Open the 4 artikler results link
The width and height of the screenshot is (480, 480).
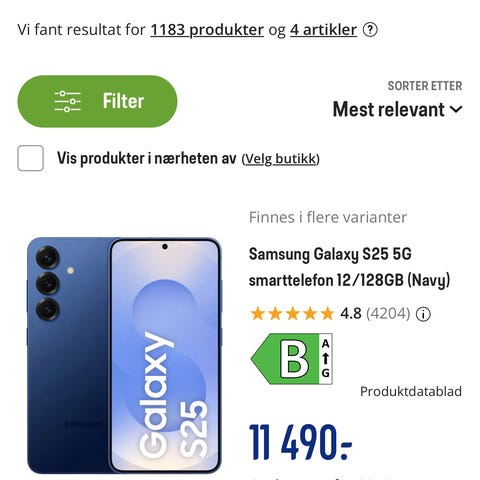tap(323, 30)
